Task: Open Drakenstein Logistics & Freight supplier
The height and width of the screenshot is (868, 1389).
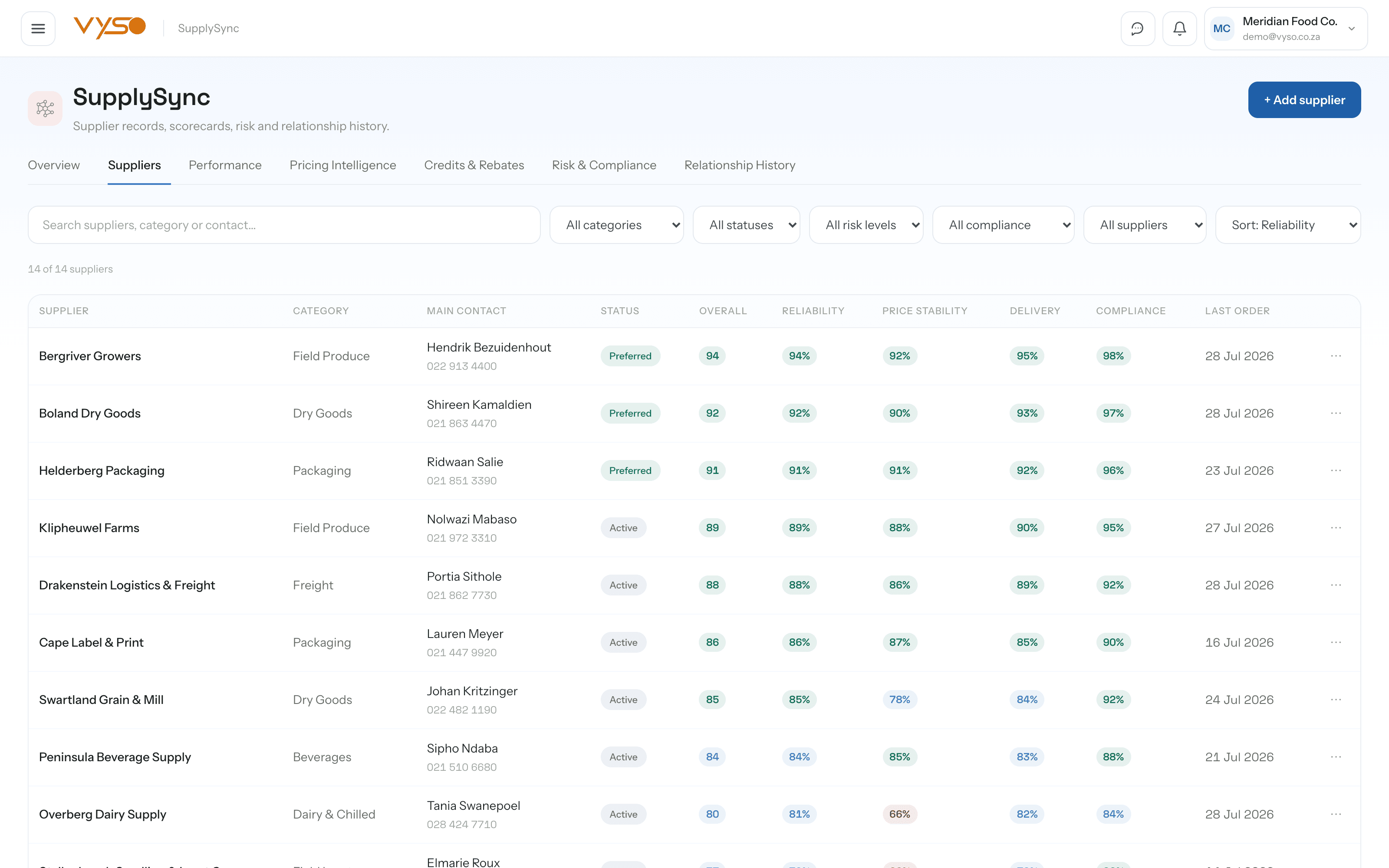Action: pos(127,585)
